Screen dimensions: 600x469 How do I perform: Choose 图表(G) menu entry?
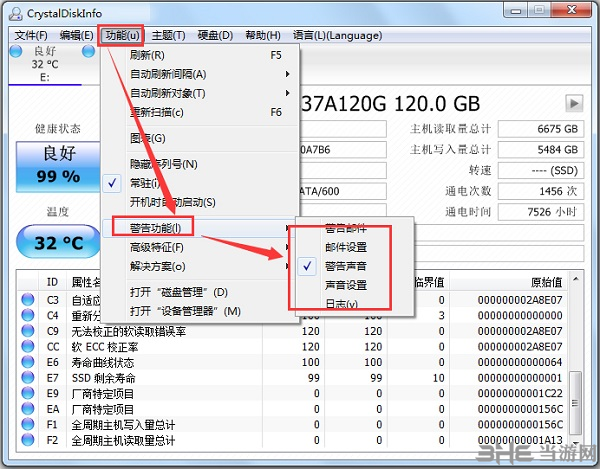pos(199,138)
